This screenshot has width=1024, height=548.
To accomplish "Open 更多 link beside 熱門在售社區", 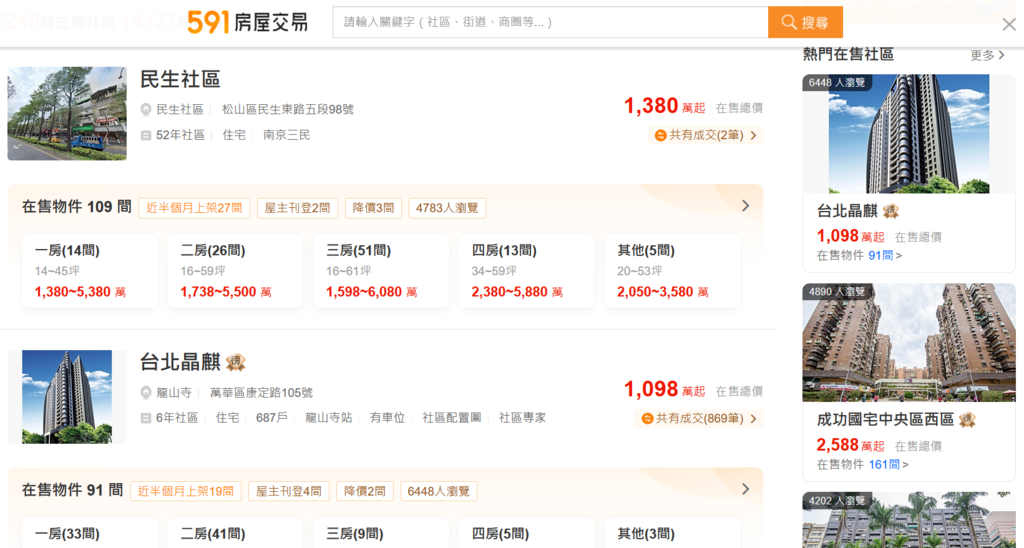I will point(987,56).
